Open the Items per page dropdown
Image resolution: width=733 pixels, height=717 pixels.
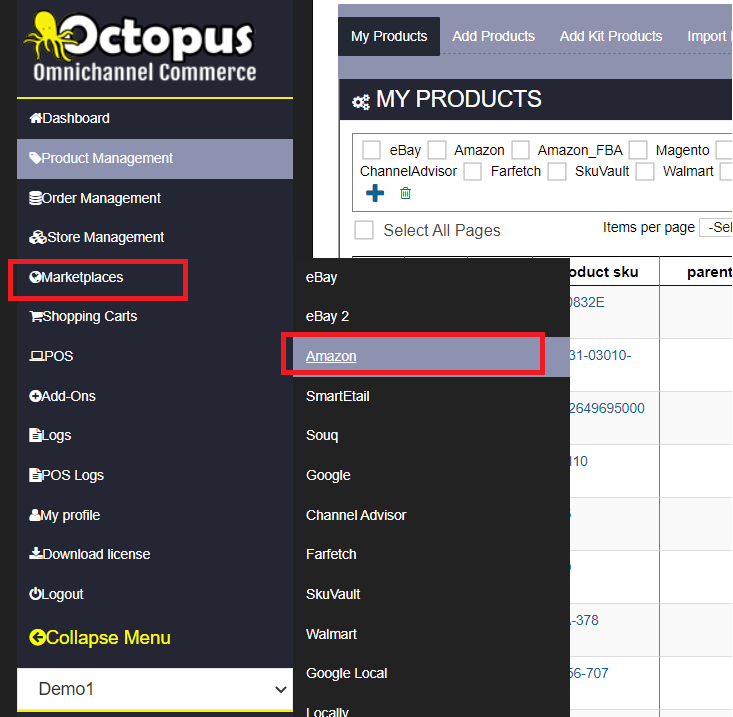point(716,228)
